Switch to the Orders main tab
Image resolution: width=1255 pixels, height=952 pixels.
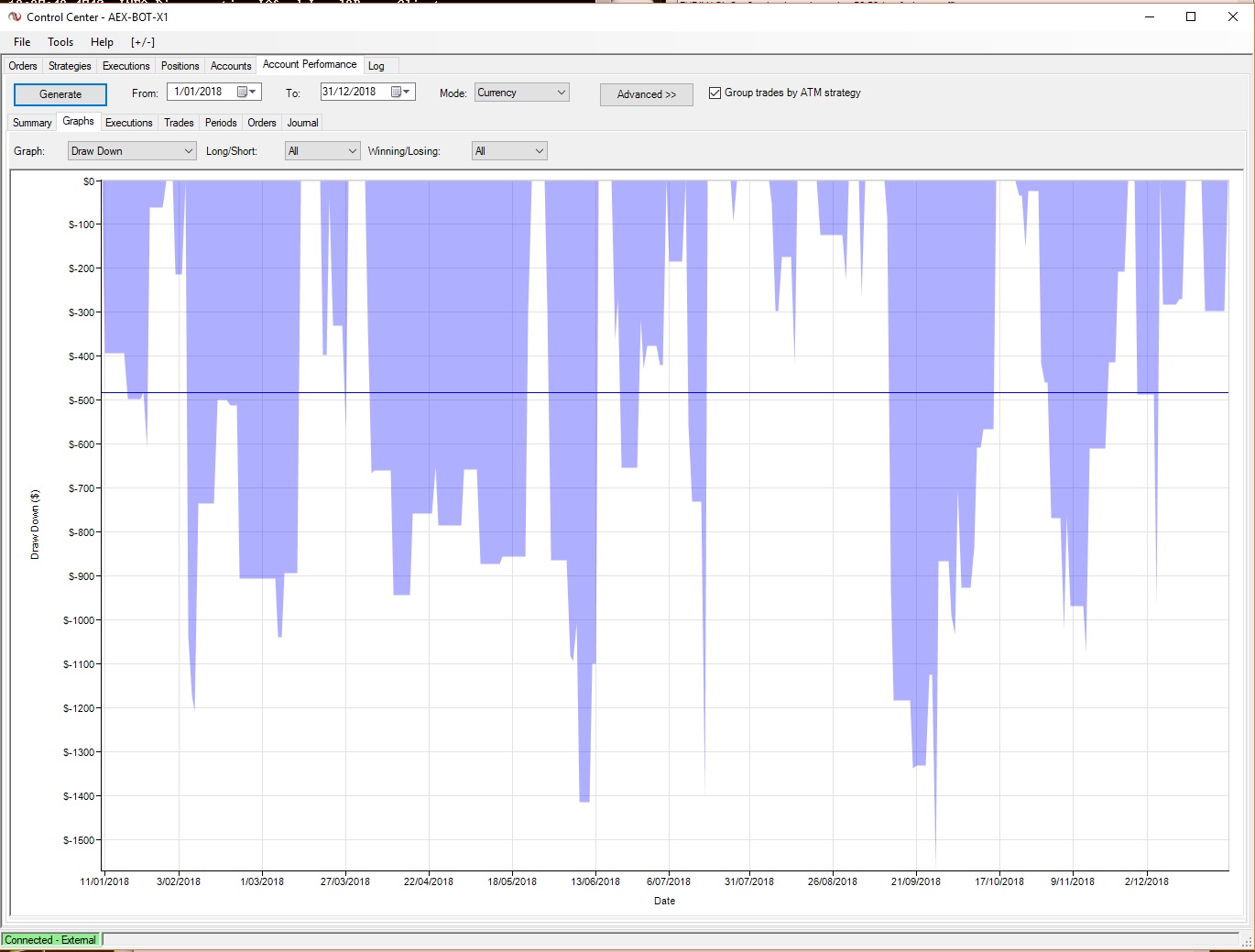(23, 66)
